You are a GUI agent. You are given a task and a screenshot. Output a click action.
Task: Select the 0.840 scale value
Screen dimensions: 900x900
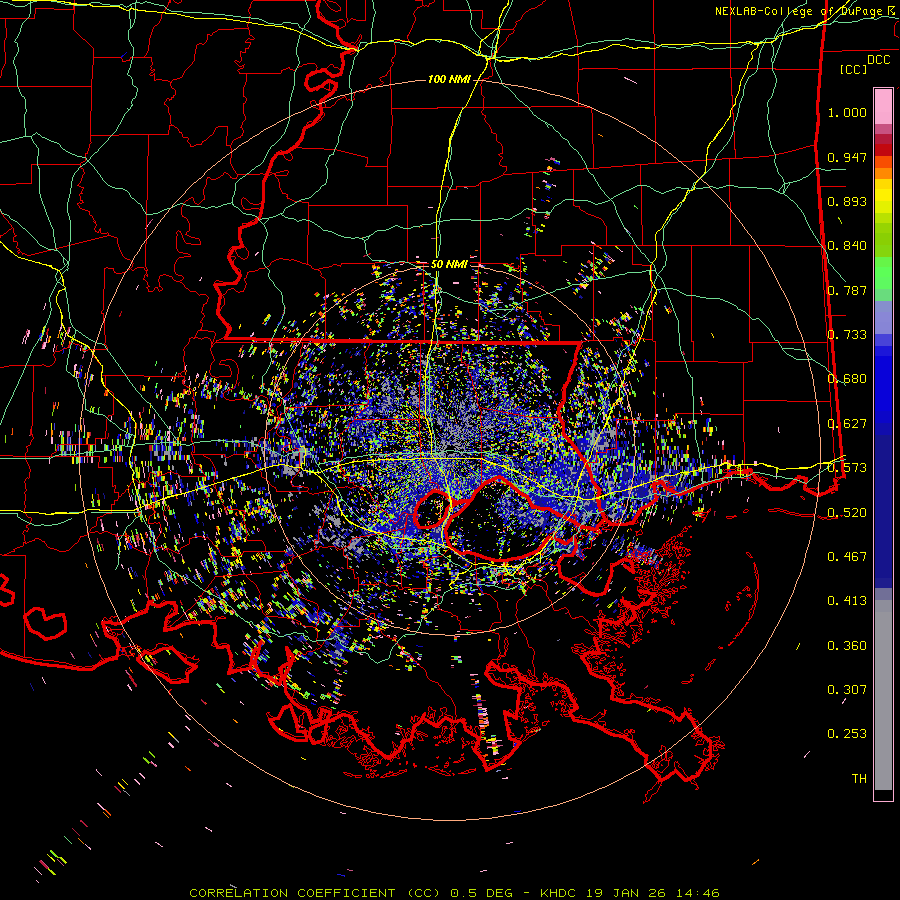(847, 246)
